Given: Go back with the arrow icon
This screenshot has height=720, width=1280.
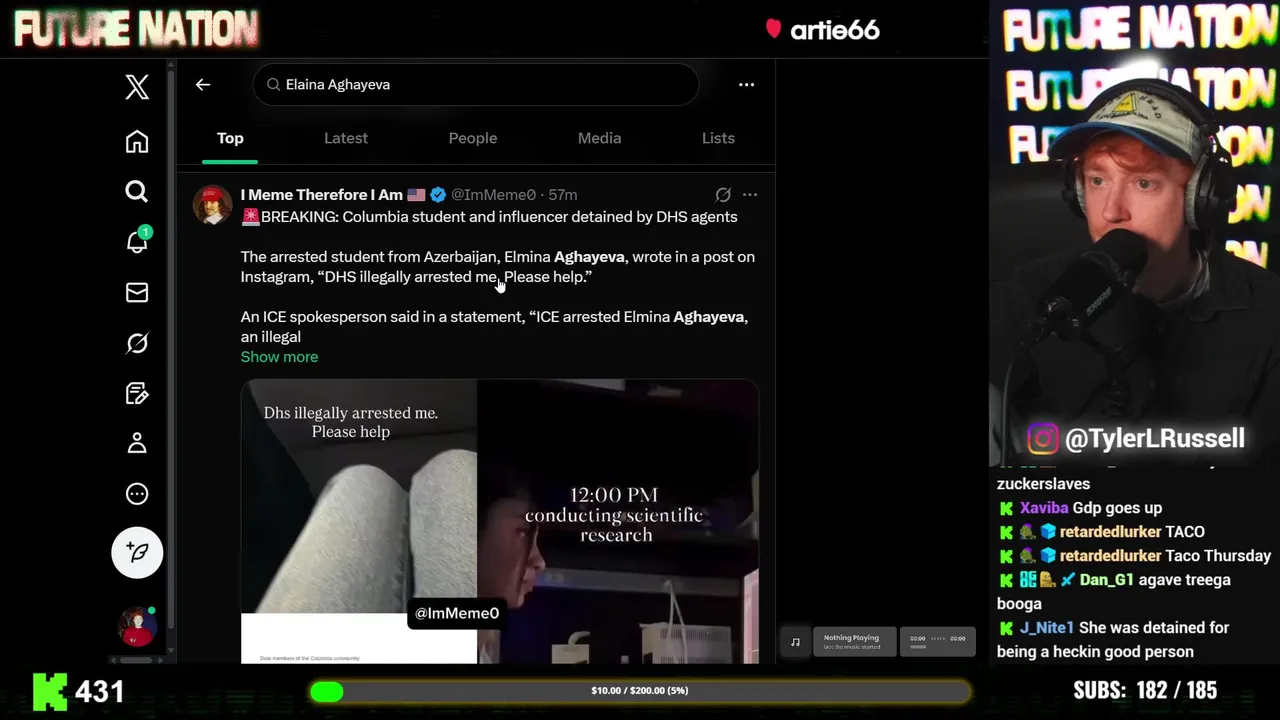Looking at the screenshot, I should (203, 85).
